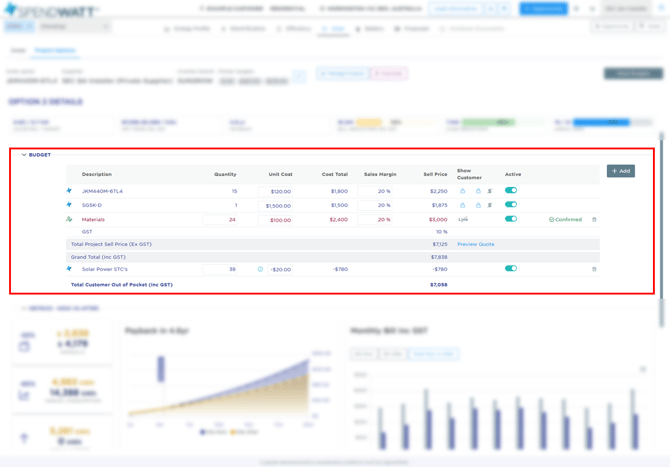Click the Add button in Budget
The height and width of the screenshot is (467, 670).
(x=620, y=171)
